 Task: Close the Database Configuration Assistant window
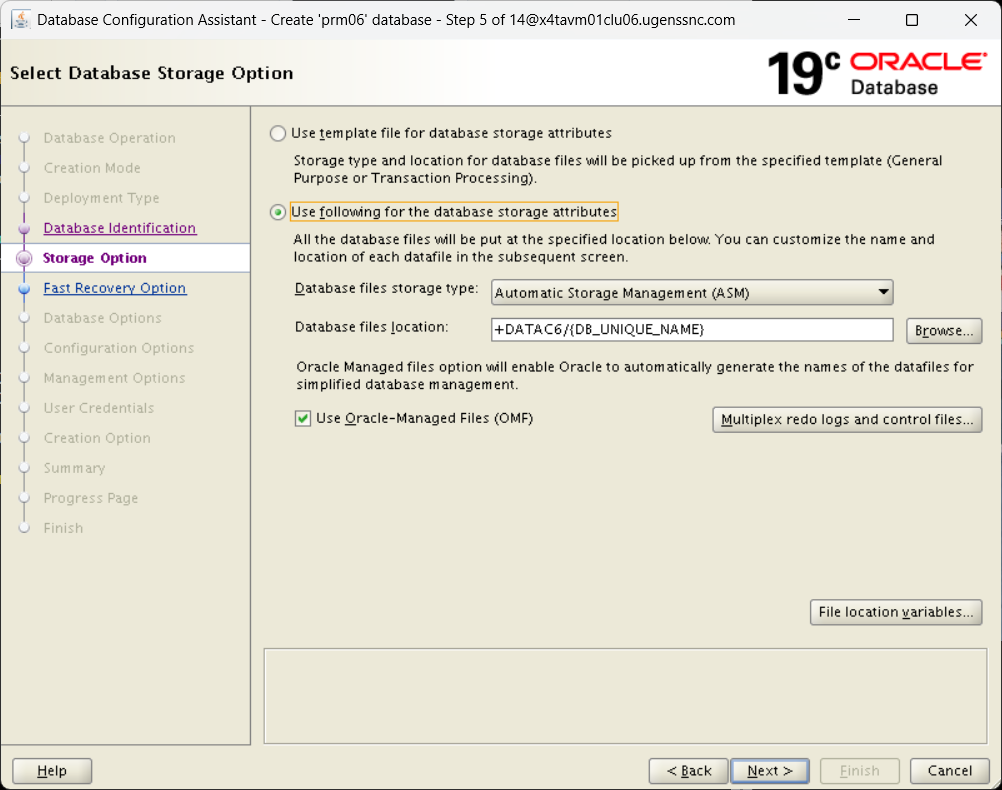click(x=971, y=20)
